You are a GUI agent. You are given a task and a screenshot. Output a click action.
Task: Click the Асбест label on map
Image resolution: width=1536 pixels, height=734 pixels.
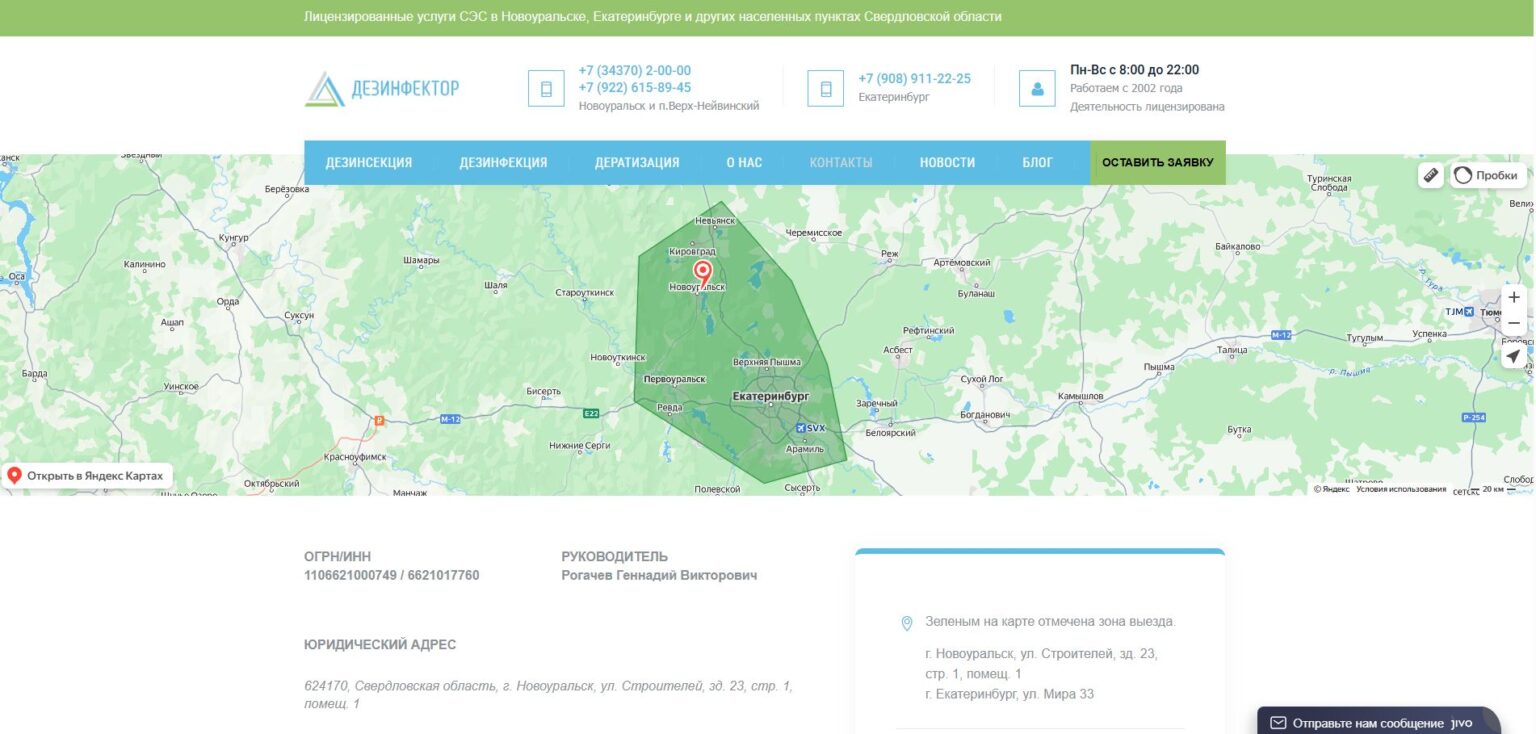pyautogui.click(x=898, y=350)
